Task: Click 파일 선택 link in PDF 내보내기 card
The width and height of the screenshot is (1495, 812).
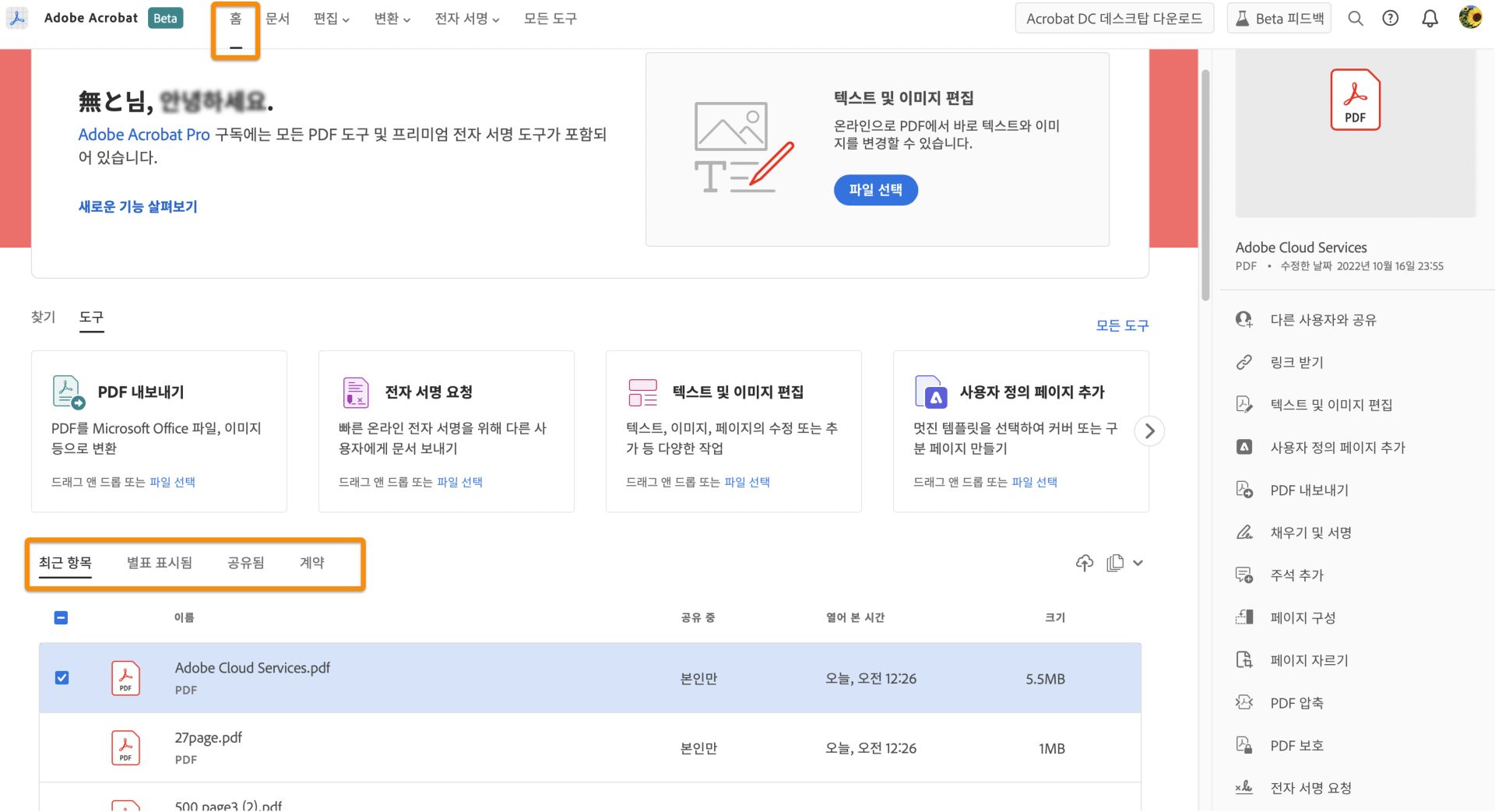Action: (172, 482)
